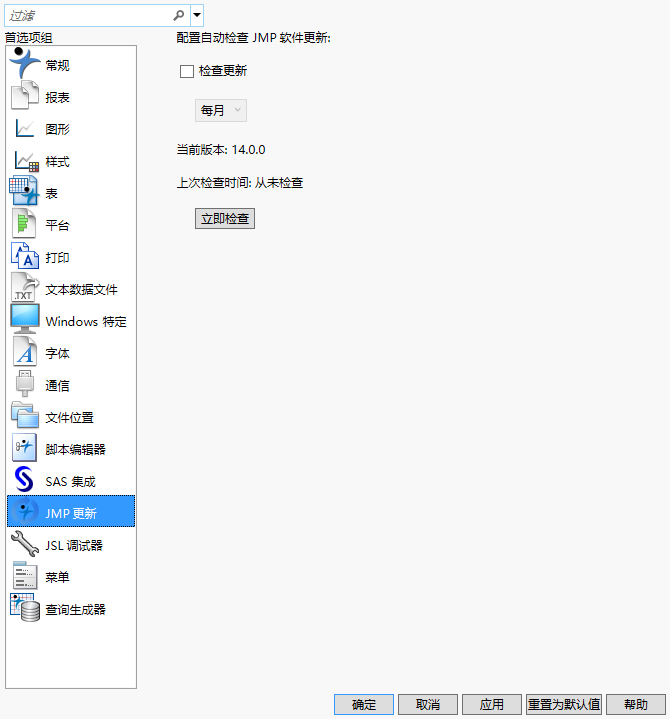The height and width of the screenshot is (719, 670).
Task: Select the JSL 调试器 label
Action: pos(74,545)
